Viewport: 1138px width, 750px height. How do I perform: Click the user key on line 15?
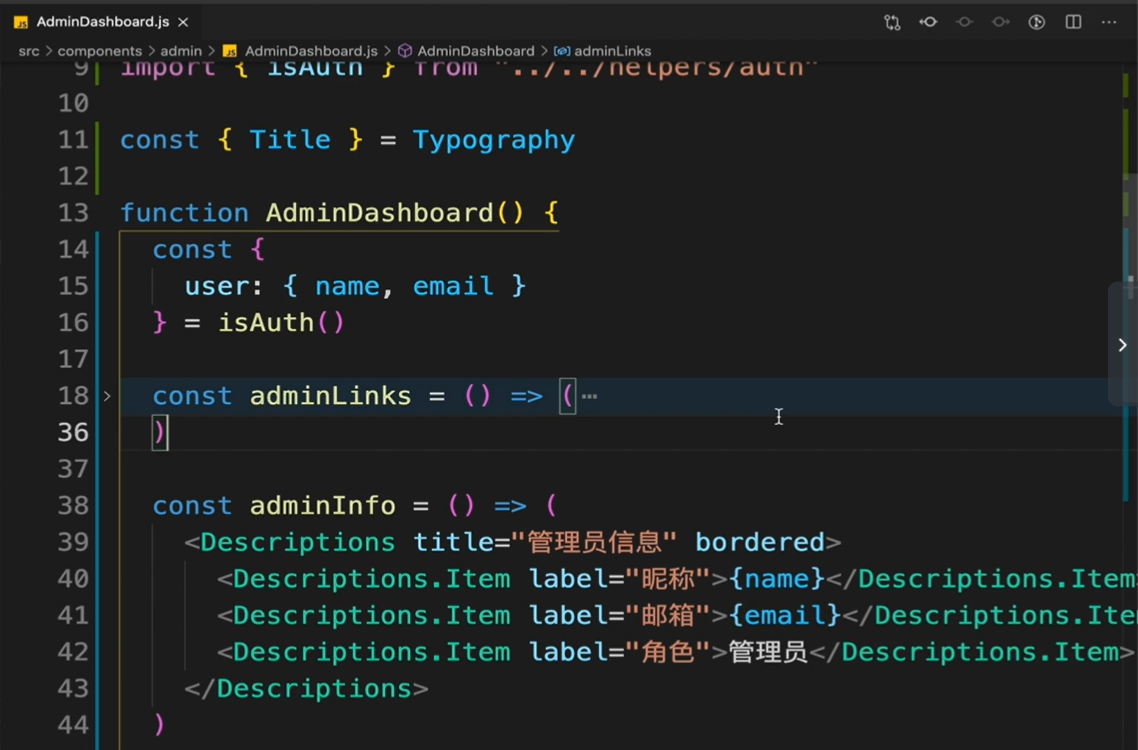tap(216, 286)
